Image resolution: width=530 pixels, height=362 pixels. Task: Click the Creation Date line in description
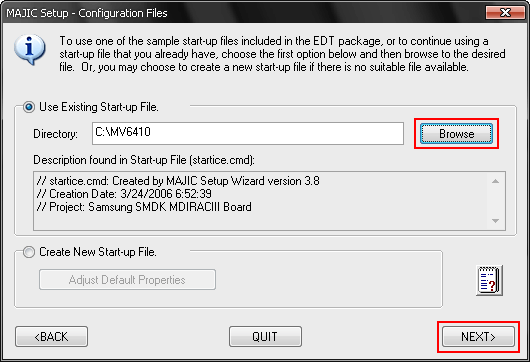(x=124, y=194)
